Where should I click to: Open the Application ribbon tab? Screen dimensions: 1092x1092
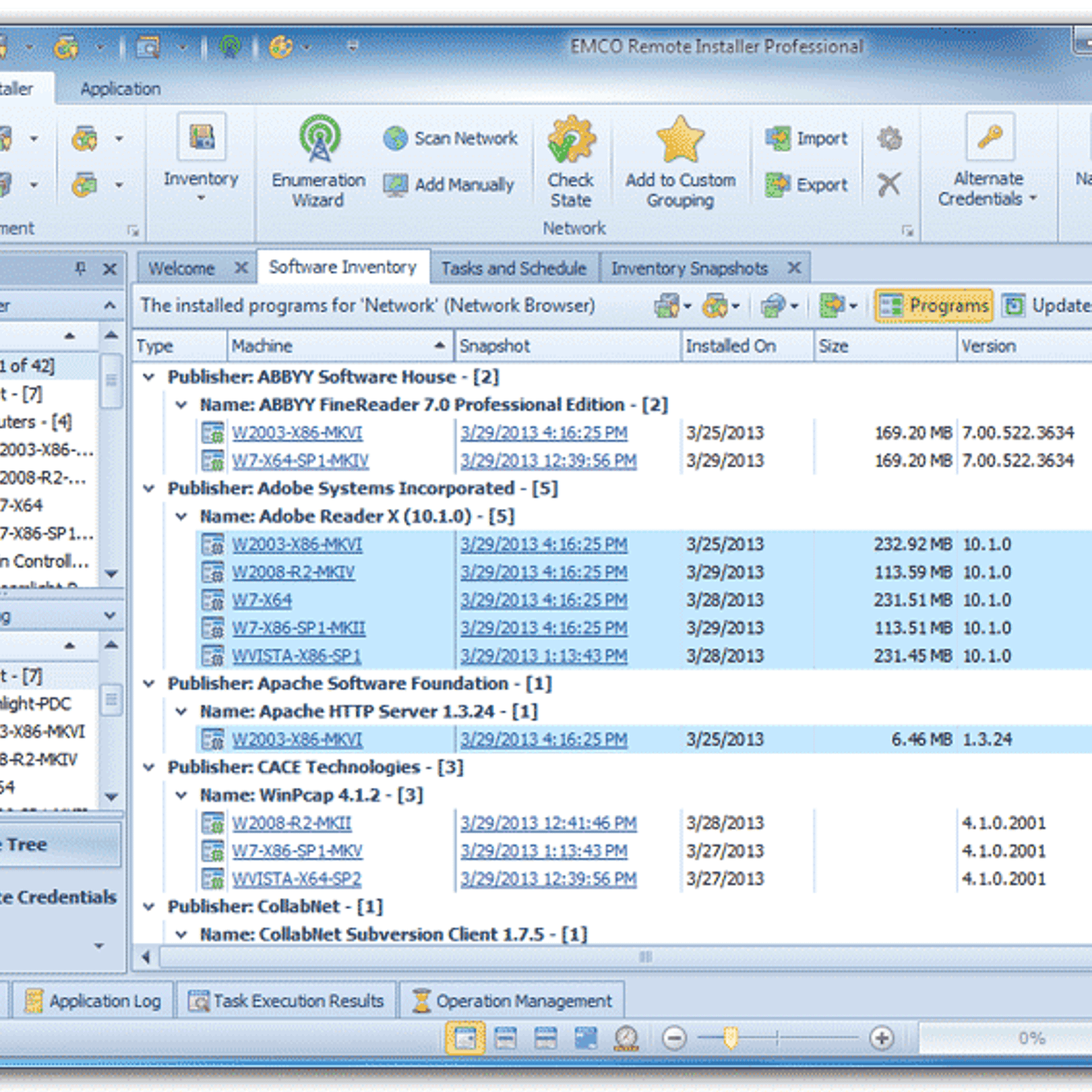(x=120, y=89)
